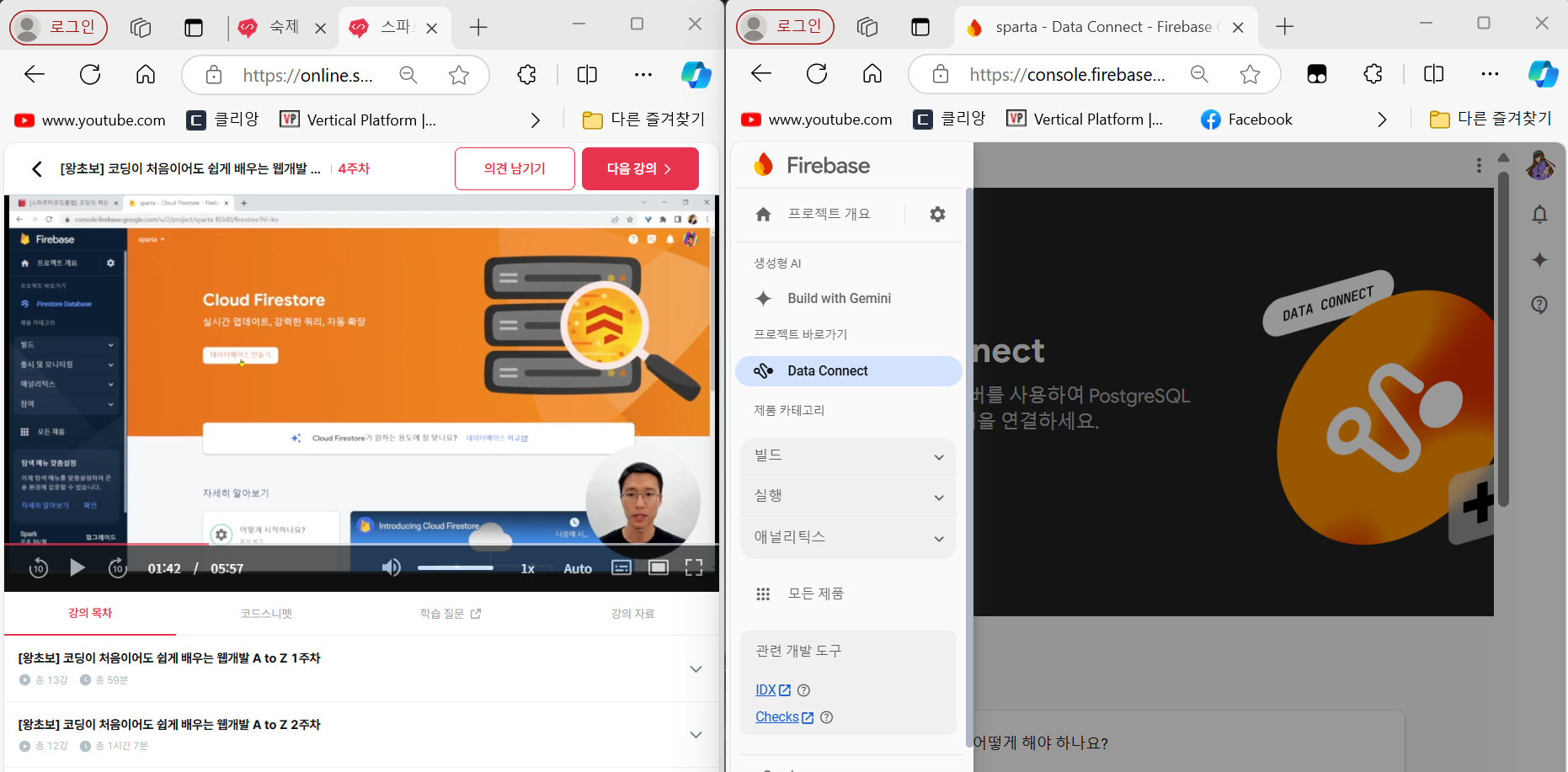Image resolution: width=1568 pixels, height=772 pixels.
Task: Open 모든 제품 grid
Action: [x=800, y=594]
